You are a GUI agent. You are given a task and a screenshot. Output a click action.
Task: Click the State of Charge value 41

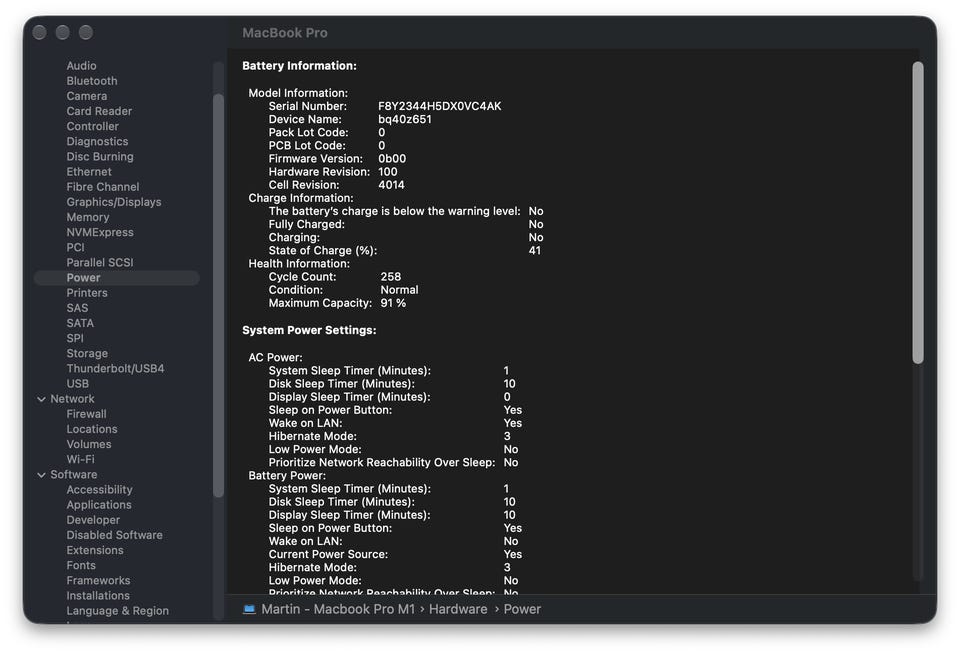coord(534,250)
